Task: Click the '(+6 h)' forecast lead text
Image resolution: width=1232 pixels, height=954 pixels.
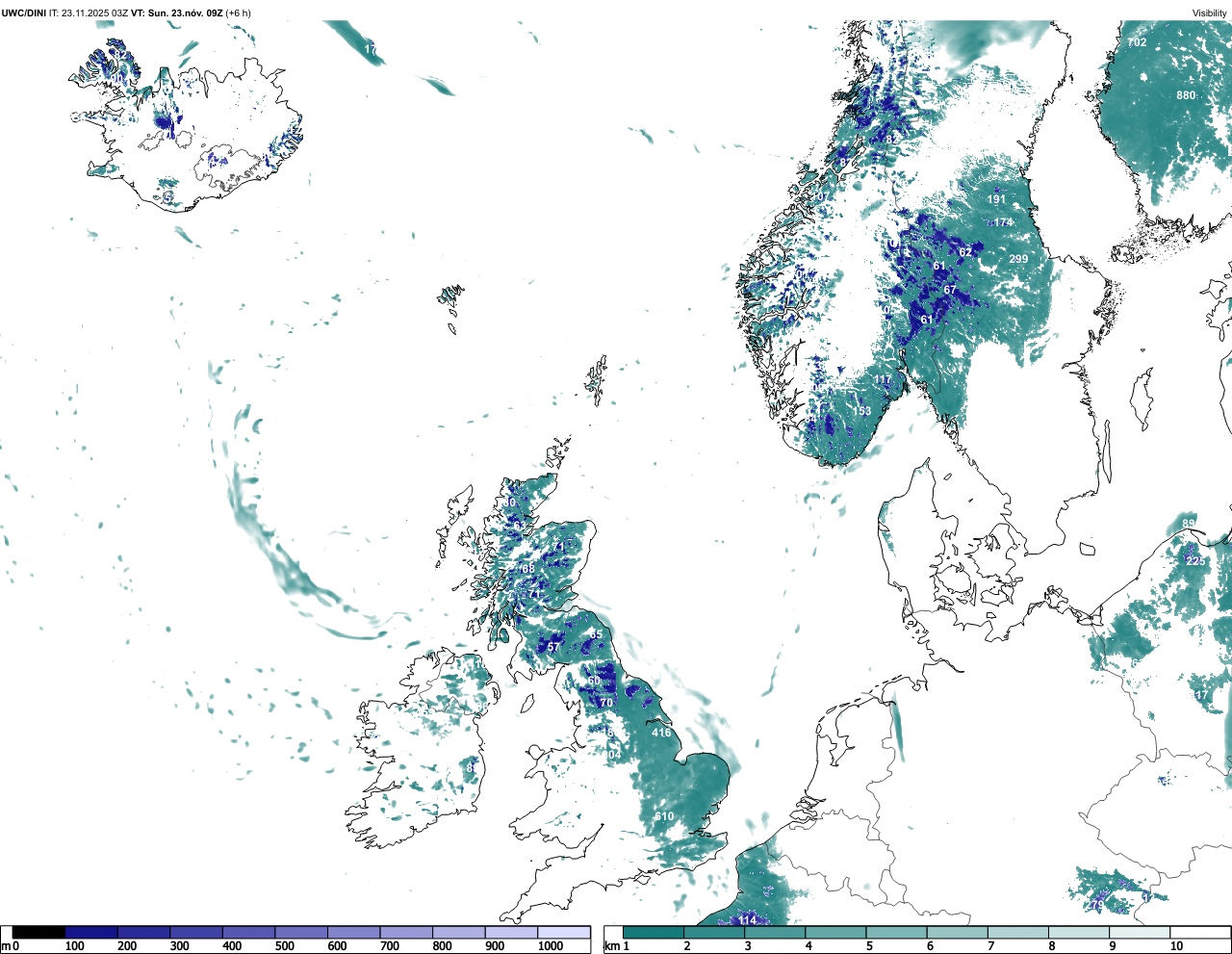Action: pyautogui.click(x=240, y=13)
